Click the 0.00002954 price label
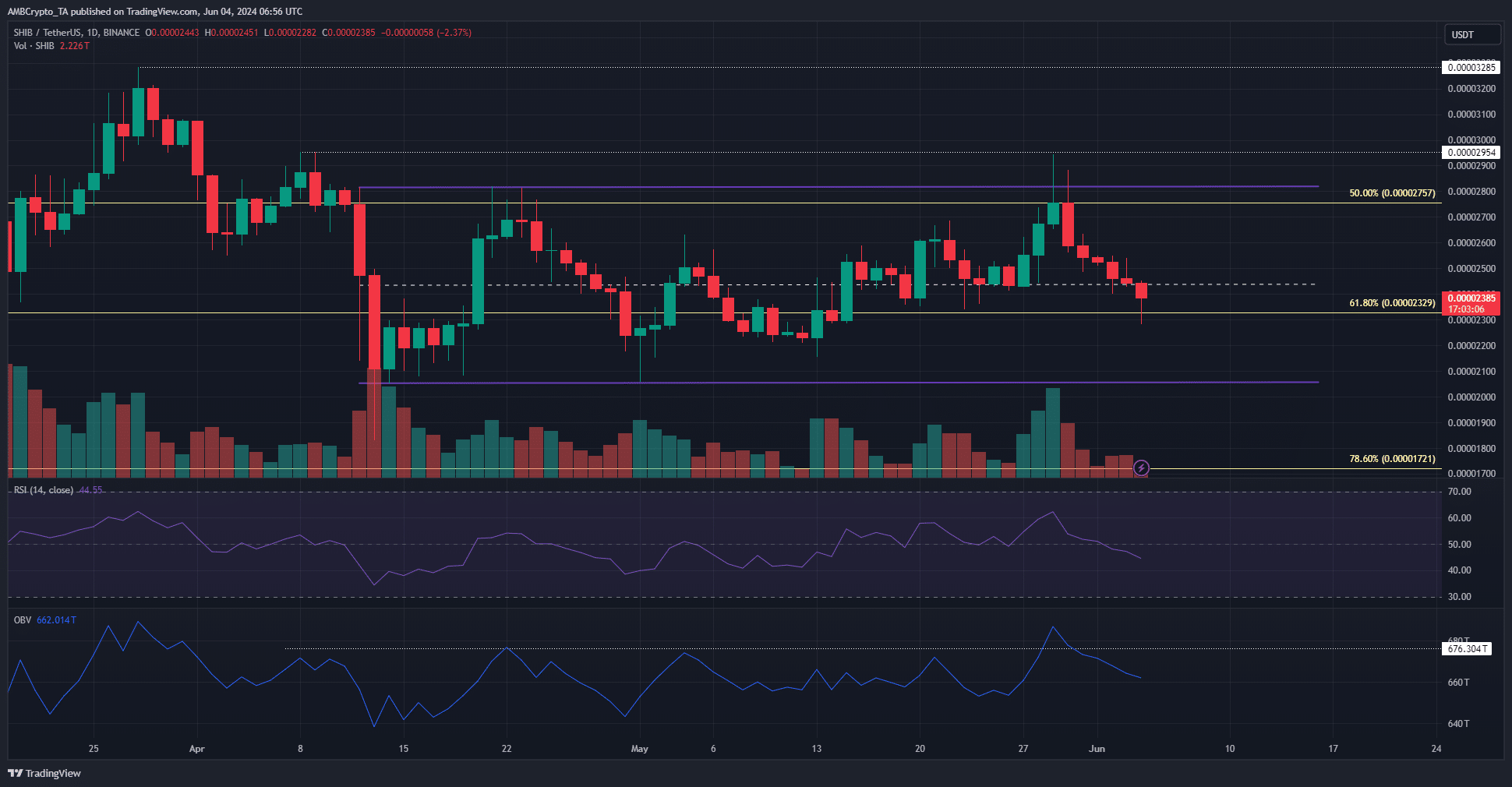The width and height of the screenshot is (1512, 787). tap(1471, 153)
